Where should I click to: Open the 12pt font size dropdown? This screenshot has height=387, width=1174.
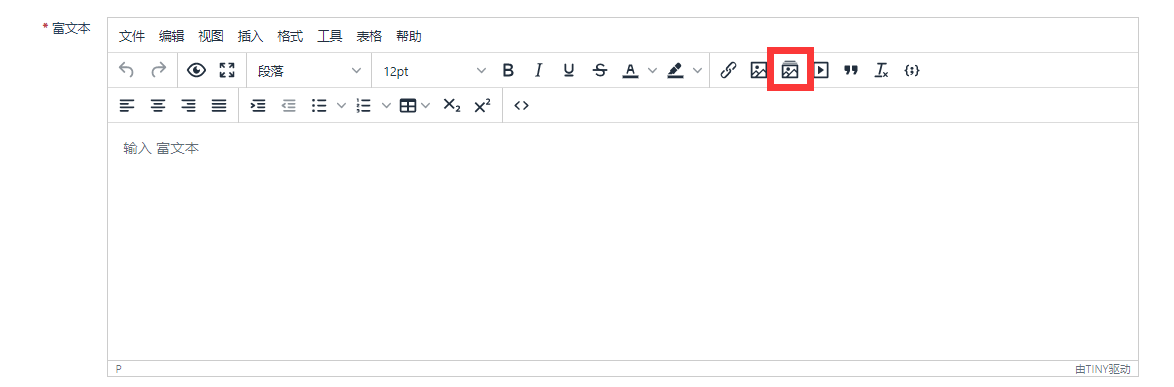pyautogui.click(x=433, y=70)
